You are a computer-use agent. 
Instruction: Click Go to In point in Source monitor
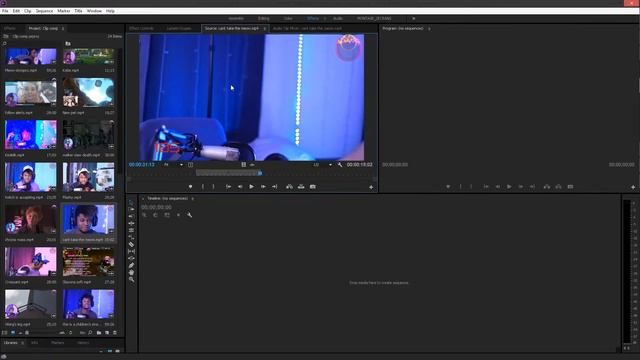229,187
